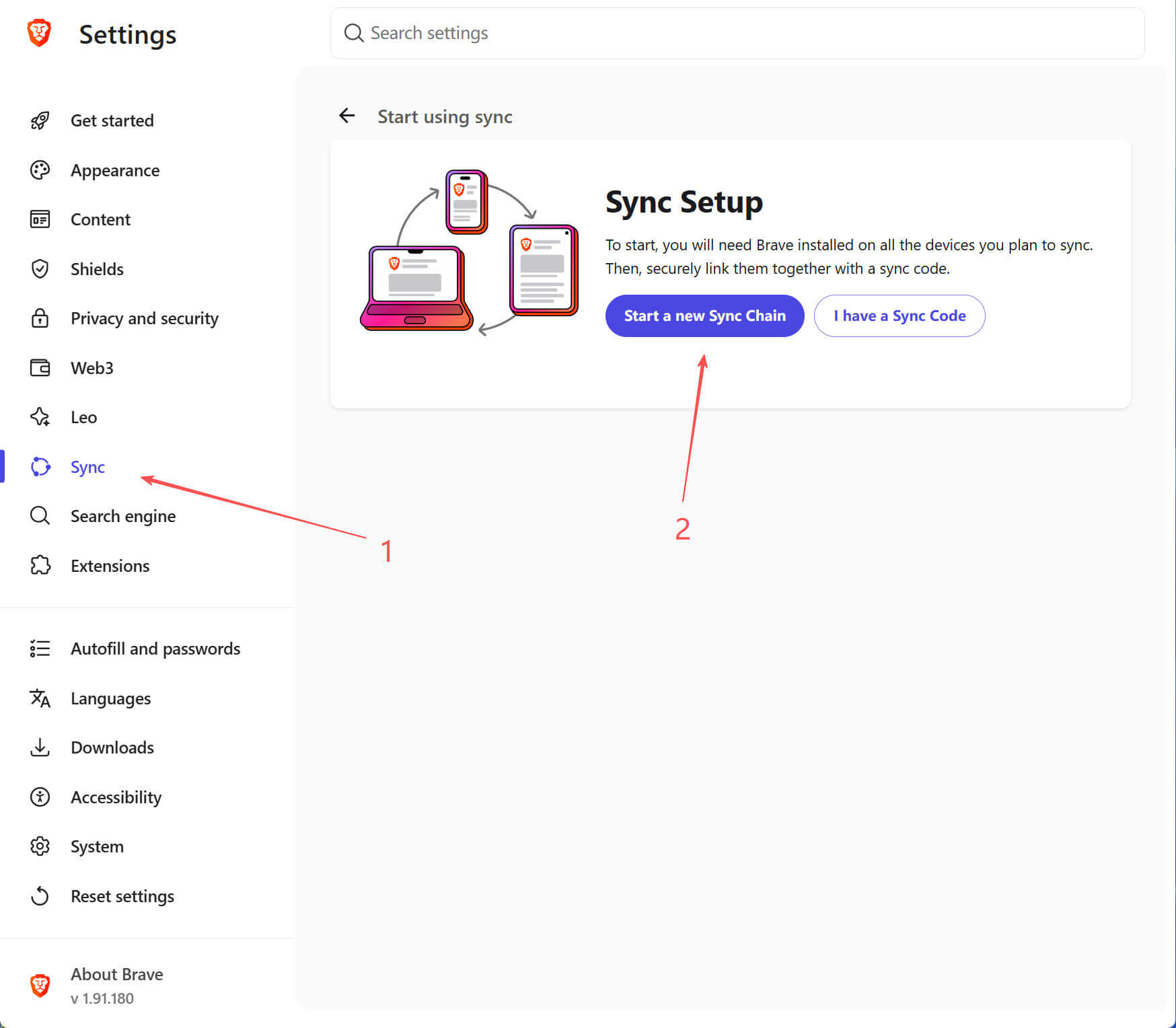Open Appearance settings

pyautogui.click(x=115, y=170)
